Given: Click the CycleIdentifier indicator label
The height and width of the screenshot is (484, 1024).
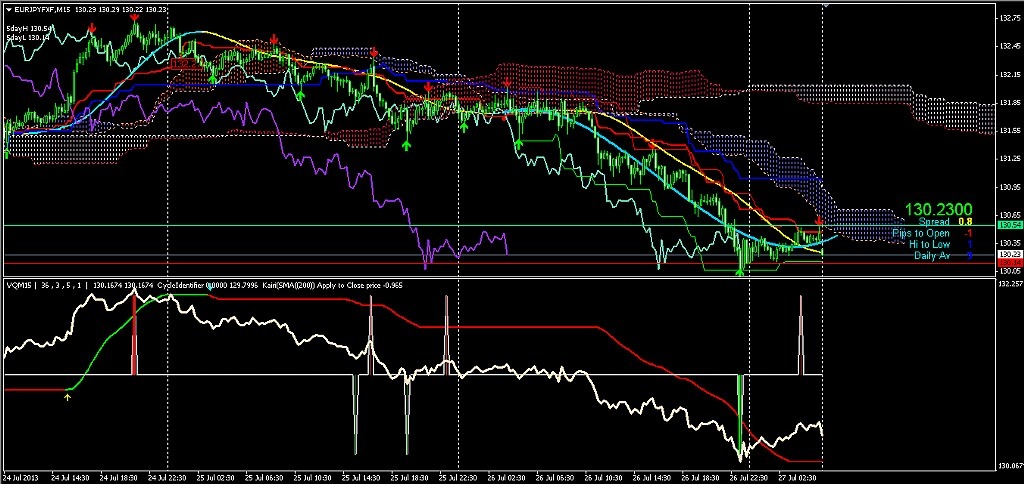Looking at the screenshot, I should click(x=182, y=285).
